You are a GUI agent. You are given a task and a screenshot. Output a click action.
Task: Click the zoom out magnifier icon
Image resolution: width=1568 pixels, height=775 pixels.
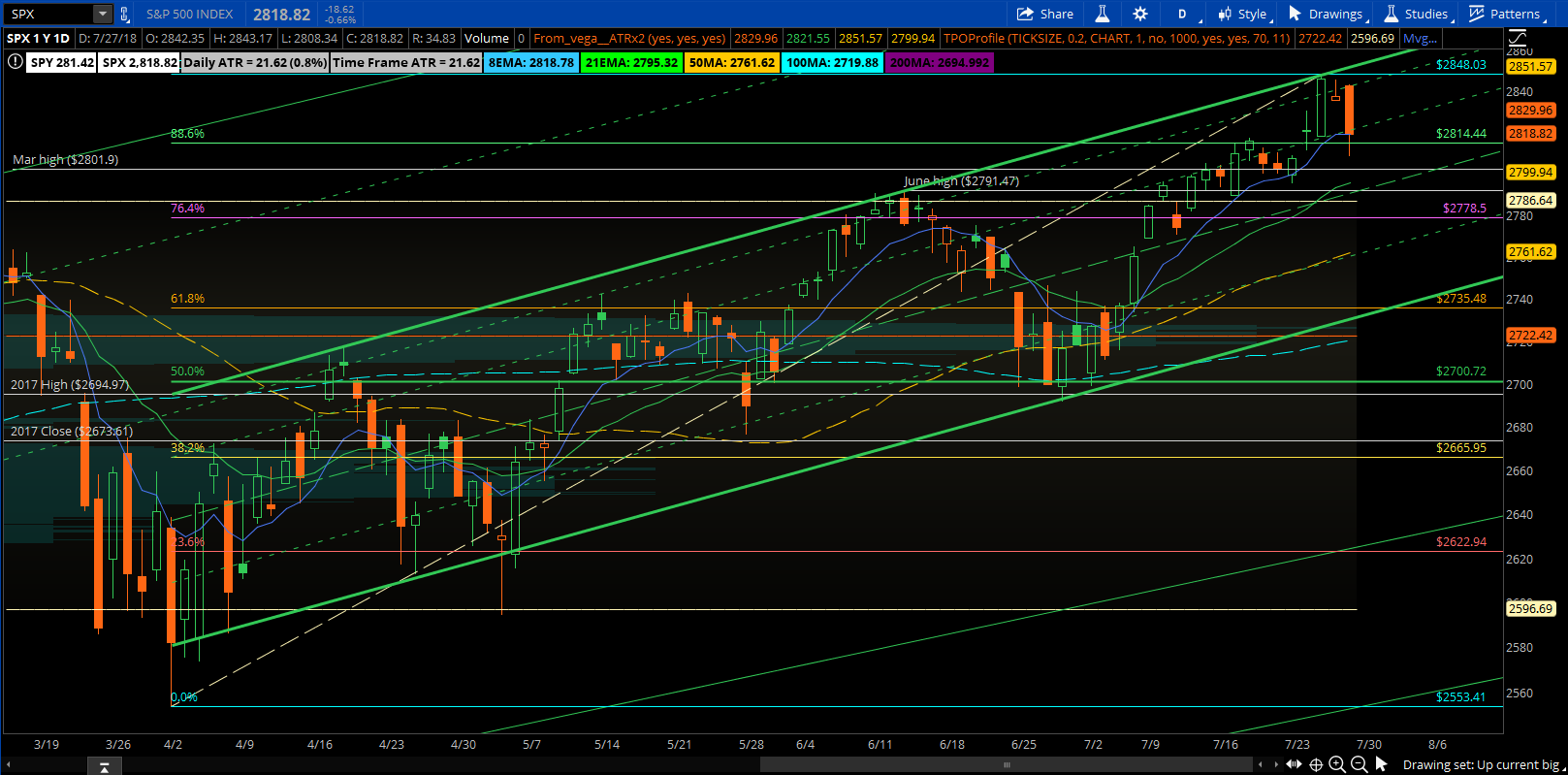1360,764
